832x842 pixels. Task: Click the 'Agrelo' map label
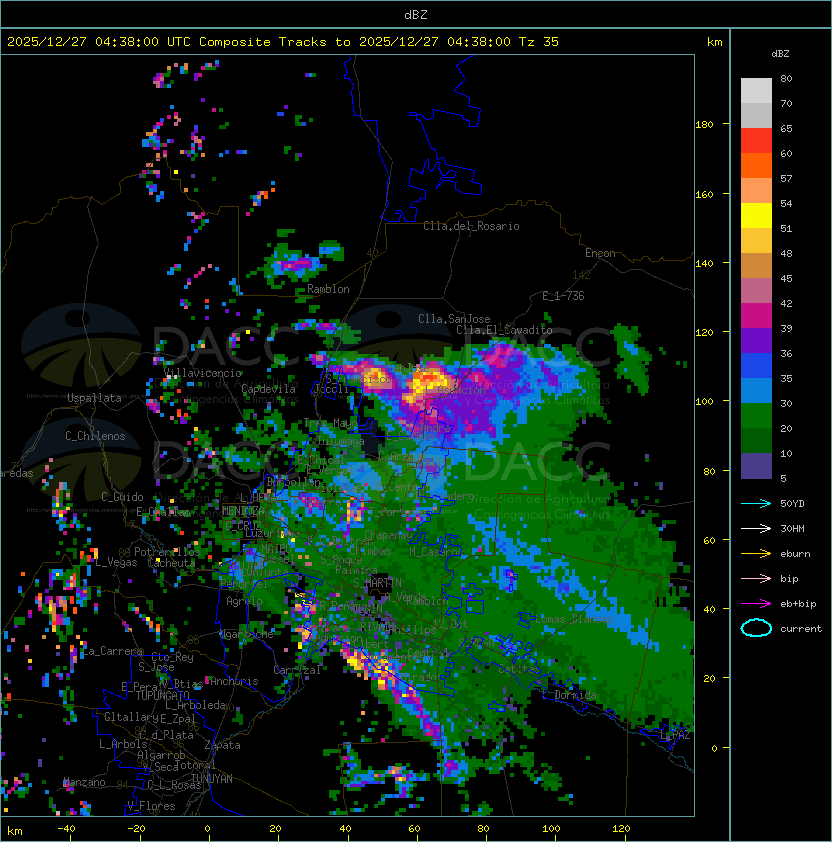pos(244,601)
